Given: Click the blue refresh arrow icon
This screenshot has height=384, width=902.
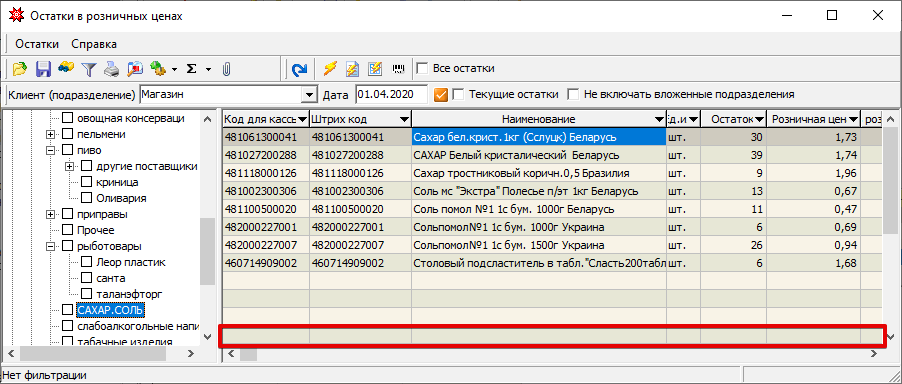Looking at the screenshot, I should 299,69.
